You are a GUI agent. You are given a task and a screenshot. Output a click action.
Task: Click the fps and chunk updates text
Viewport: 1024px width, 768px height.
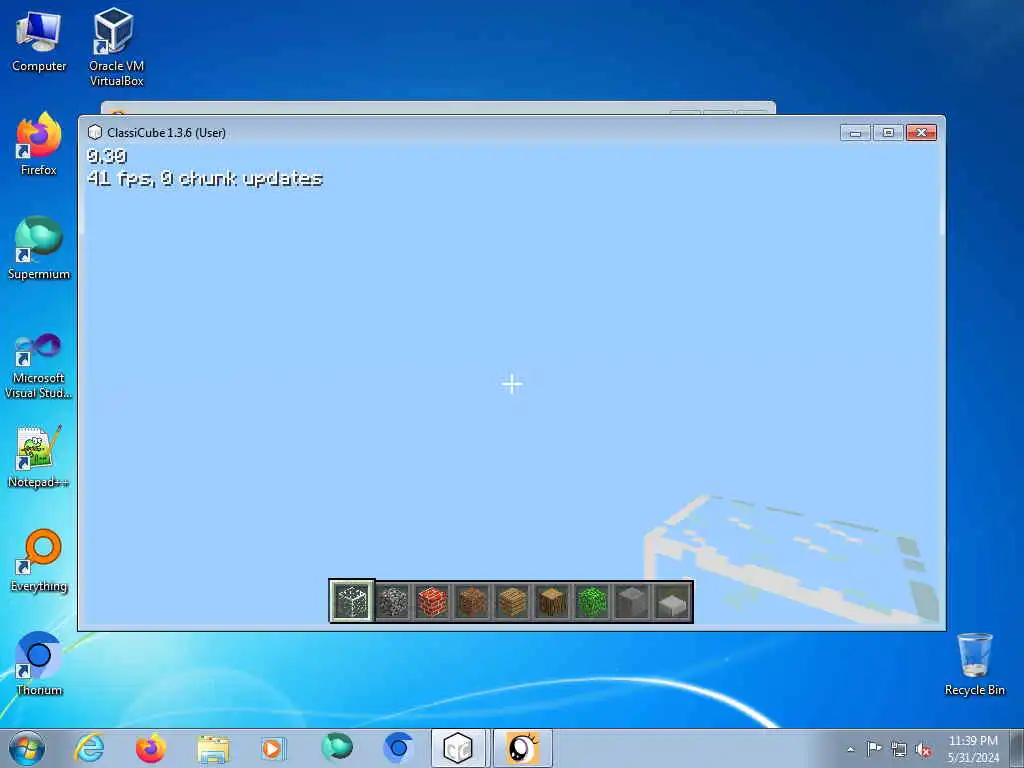(x=205, y=178)
